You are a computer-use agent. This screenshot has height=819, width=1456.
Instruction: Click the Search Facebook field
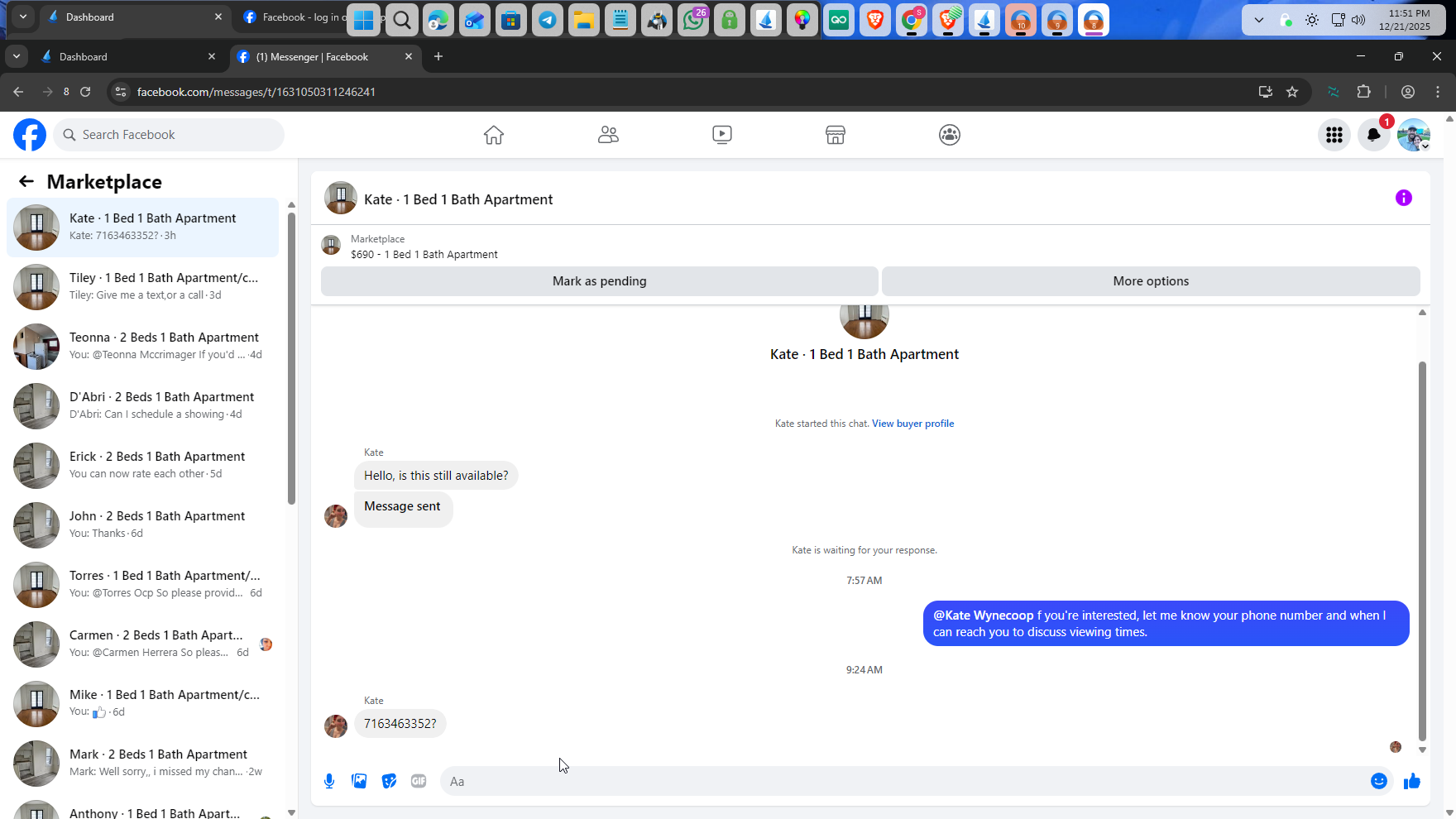click(x=169, y=135)
